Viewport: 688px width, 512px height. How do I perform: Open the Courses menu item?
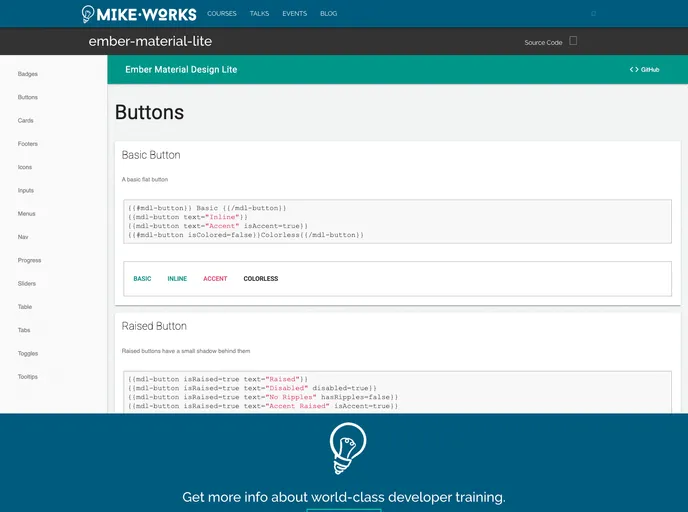[222, 14]
